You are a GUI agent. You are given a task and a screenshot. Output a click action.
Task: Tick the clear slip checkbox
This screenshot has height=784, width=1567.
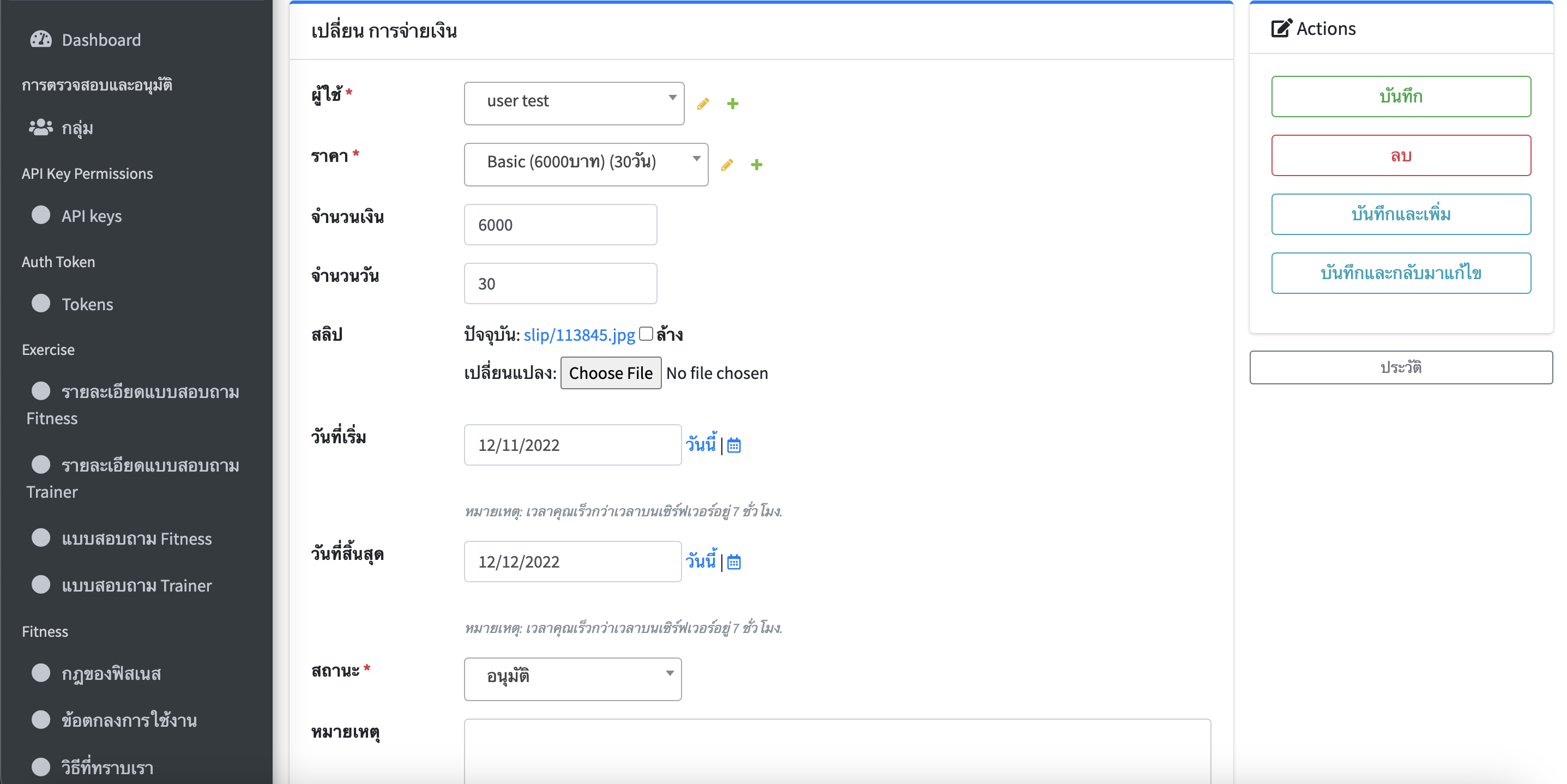coord(646,333)
